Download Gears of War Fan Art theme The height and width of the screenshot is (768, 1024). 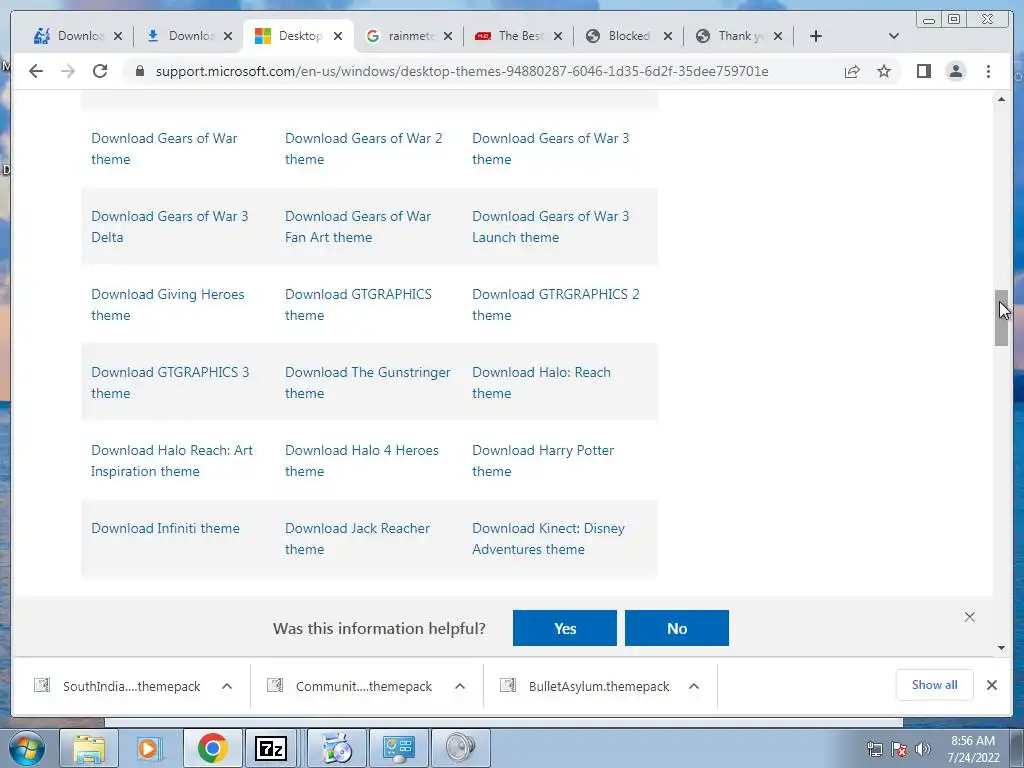click(358, 227)
